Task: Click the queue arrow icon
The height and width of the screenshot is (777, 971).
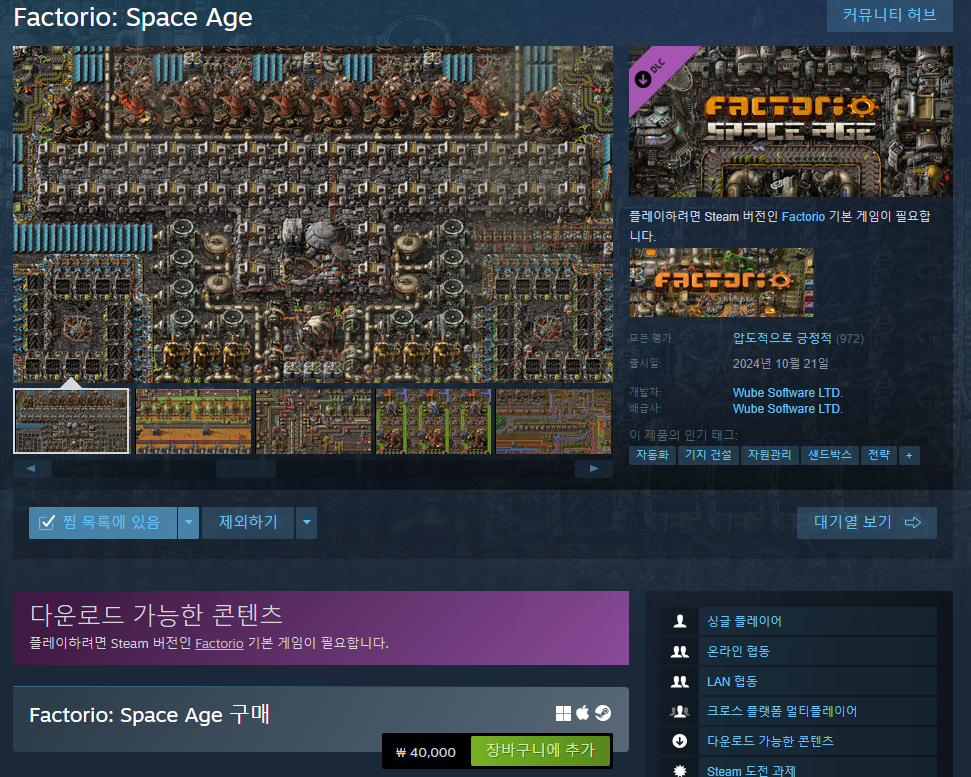Action: tap(913, 523)
